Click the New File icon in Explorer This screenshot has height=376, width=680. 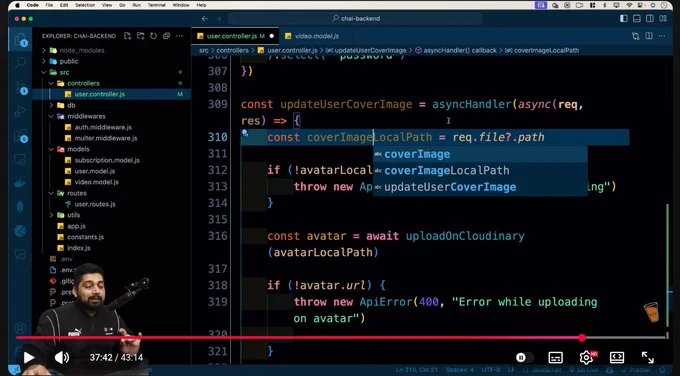pos(128,36)
